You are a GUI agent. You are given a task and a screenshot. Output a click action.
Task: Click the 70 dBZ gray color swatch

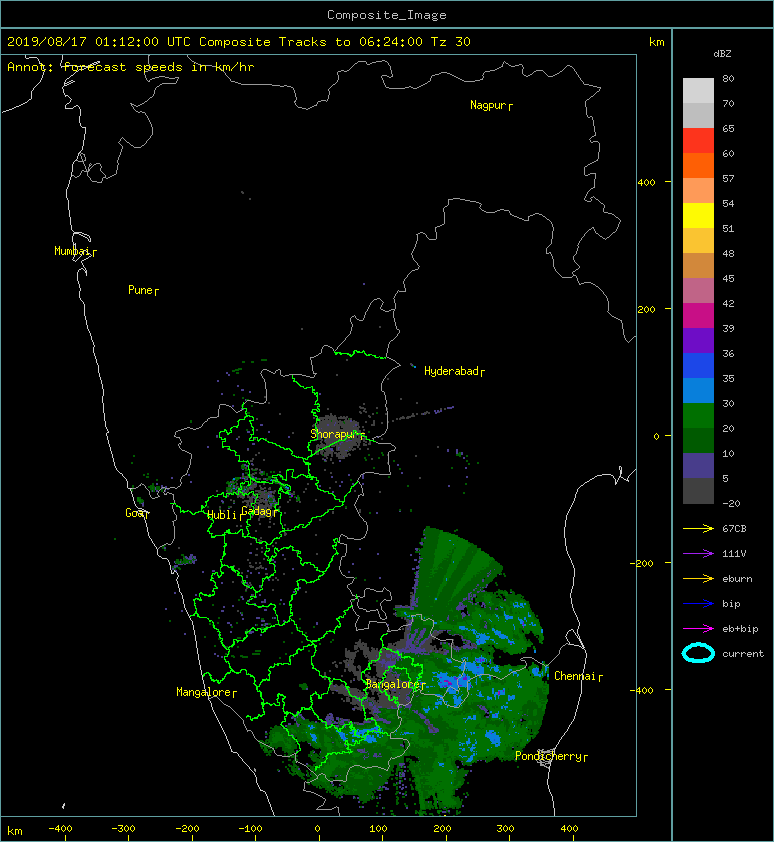[698, 115]
